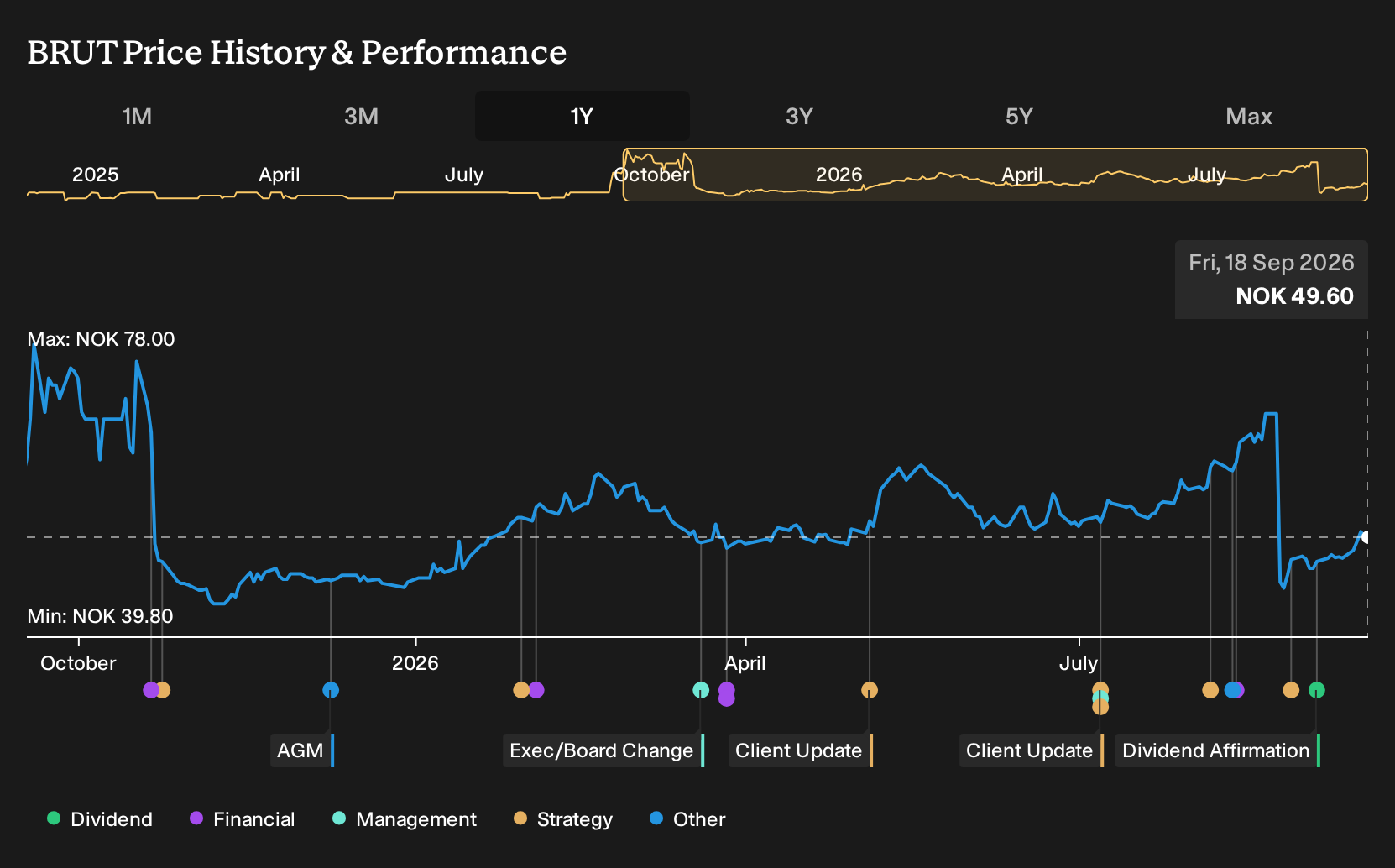Screen dimensions: 1395x868
Task: Click the white current-price point on chart
Action: click(x=1366, y=537)
